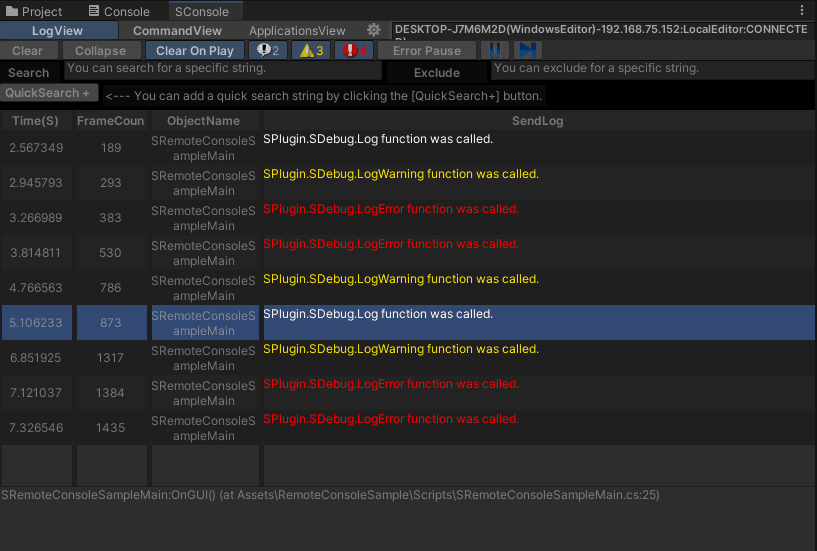
Task: Toggle the warning log count filter
Action: (x=311, y=50)
